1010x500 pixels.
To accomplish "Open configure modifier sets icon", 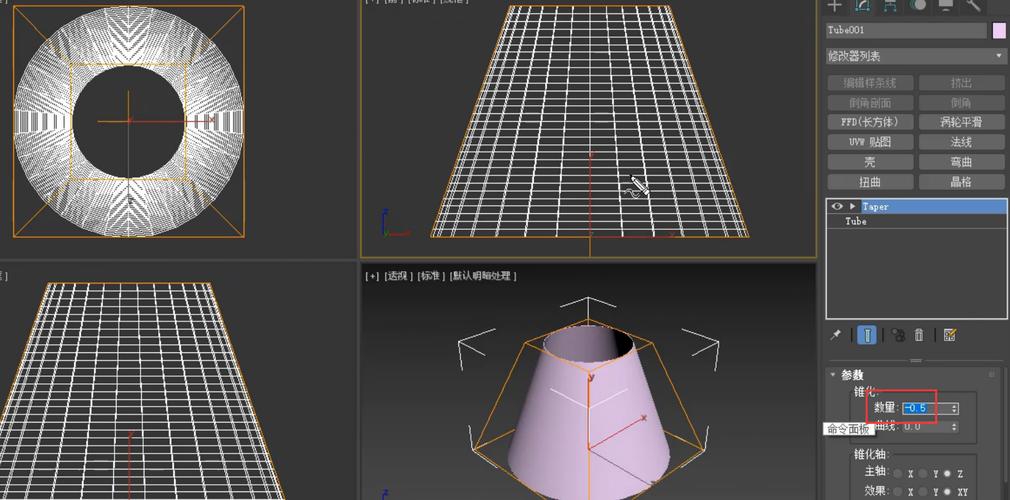I will pyautogui.click(x=949, y=335).
